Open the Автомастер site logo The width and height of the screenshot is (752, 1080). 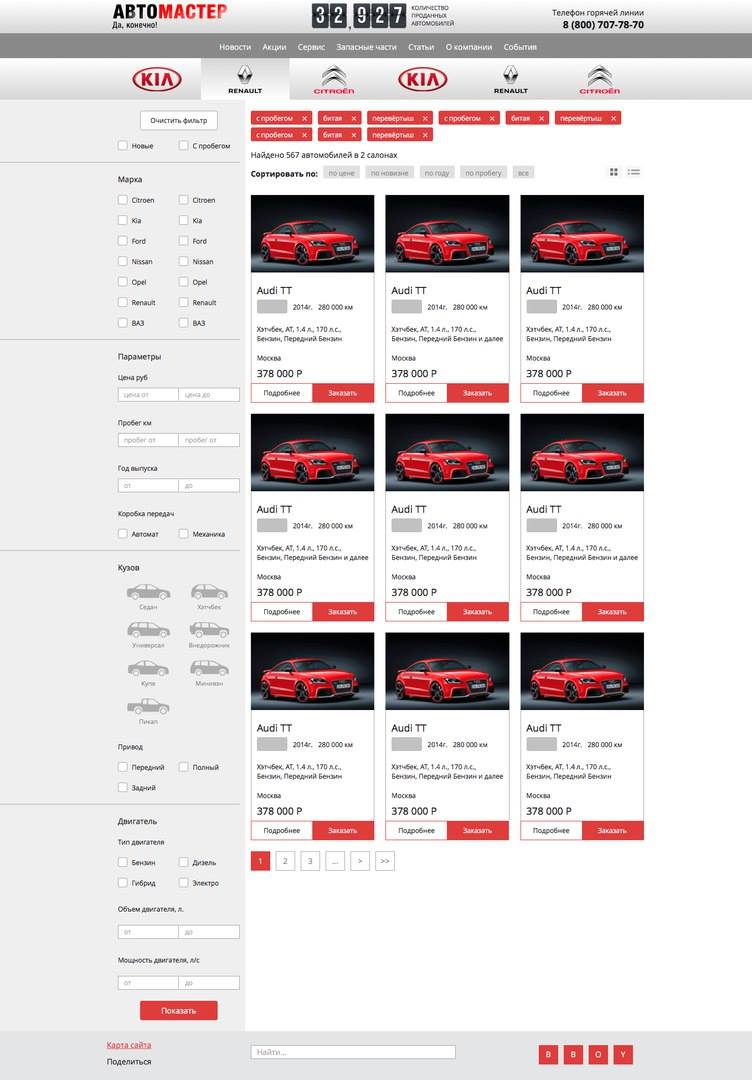[169, 16]
